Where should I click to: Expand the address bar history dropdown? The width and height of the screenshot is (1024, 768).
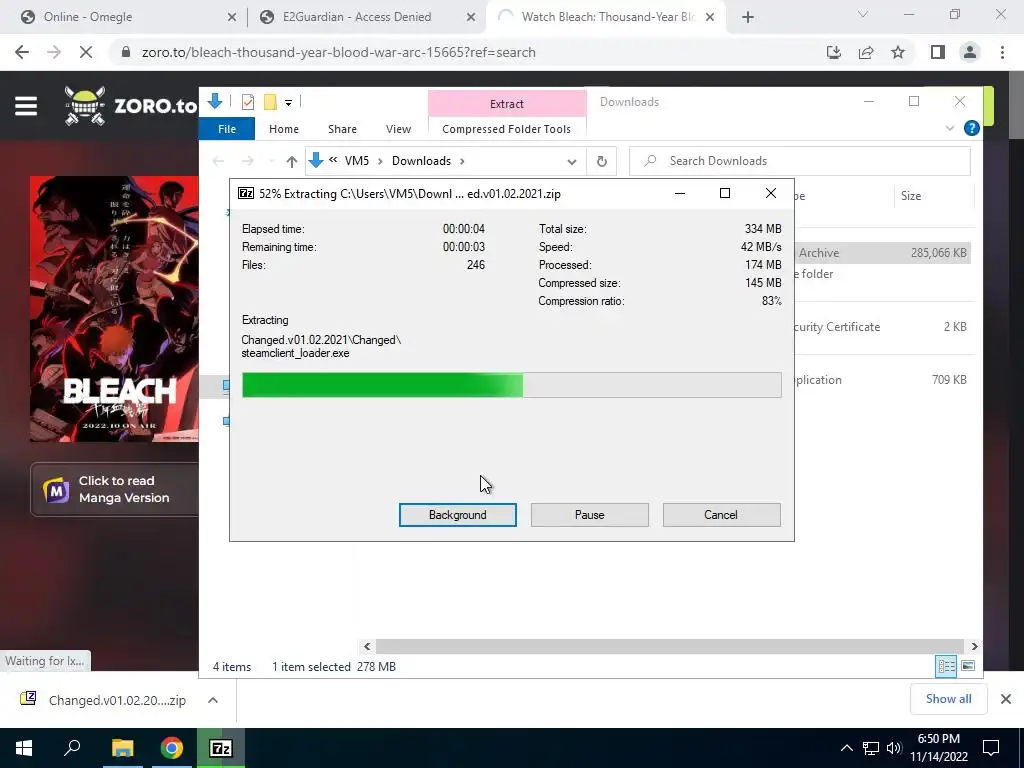(571, 161)
